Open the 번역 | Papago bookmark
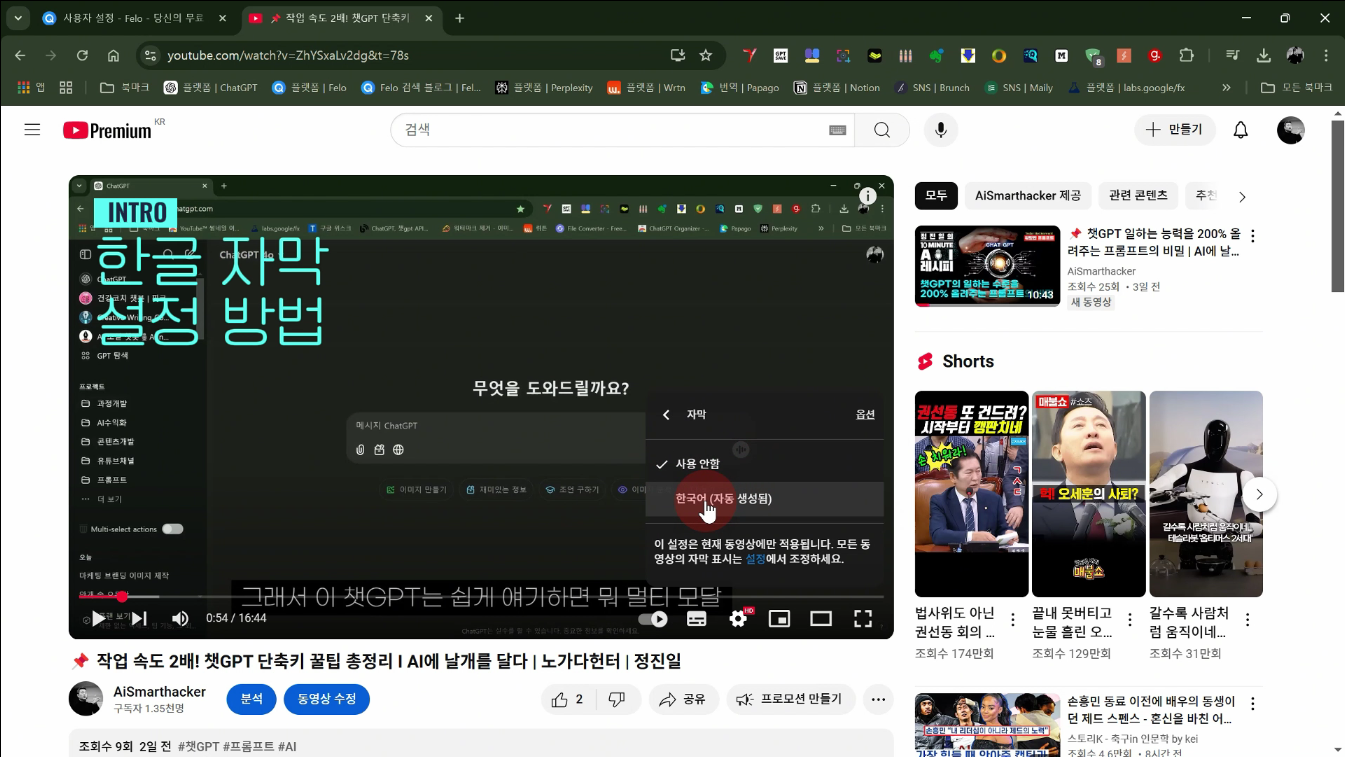Image resolution: width=1345 pixels, height=757 pixels. tap(740, 88)
